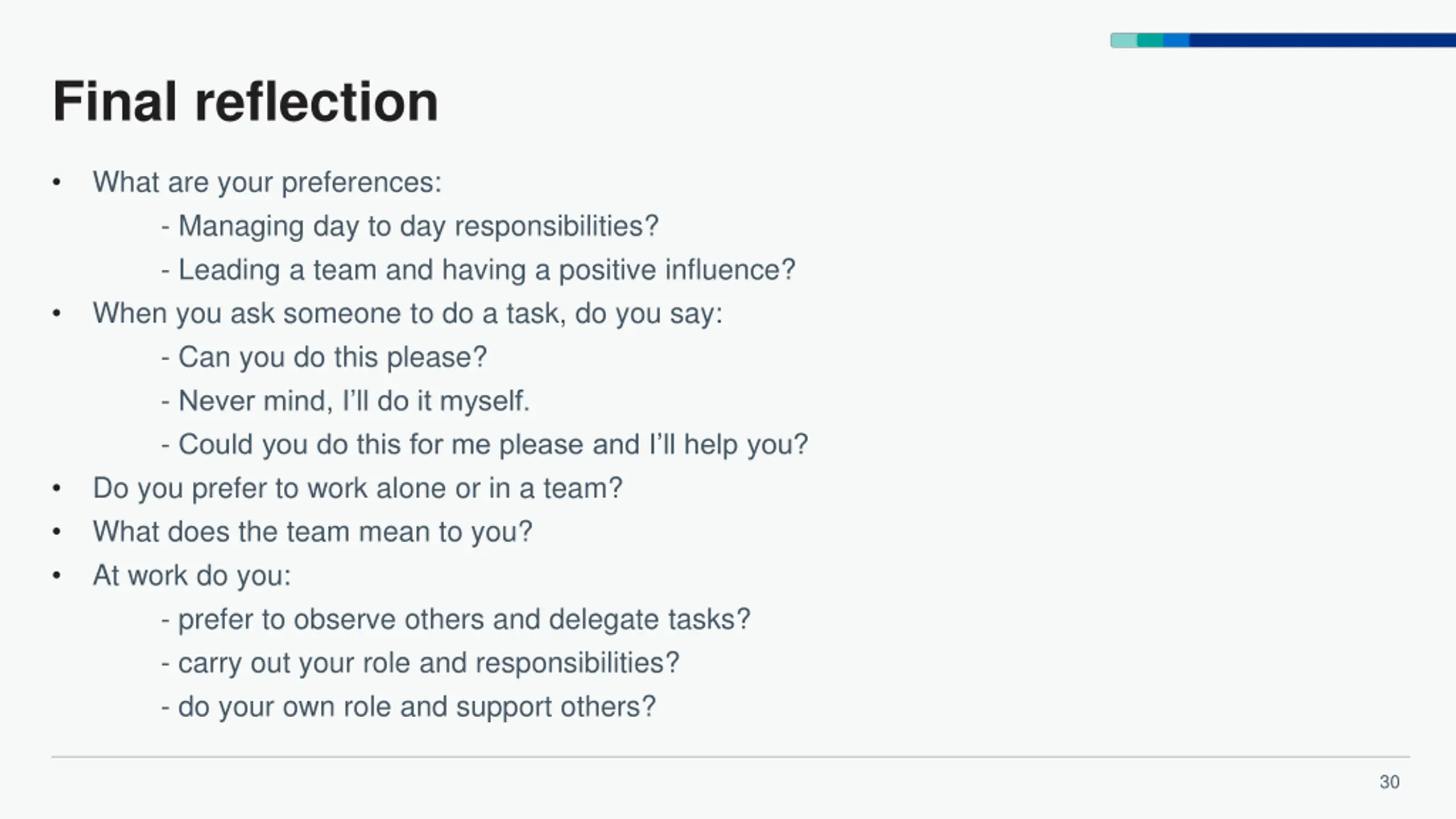Image resolution: width=1456 pixels, height=819 pixels.
Task: Click 'do your own role and support others?'
Action: pos(408,707)
